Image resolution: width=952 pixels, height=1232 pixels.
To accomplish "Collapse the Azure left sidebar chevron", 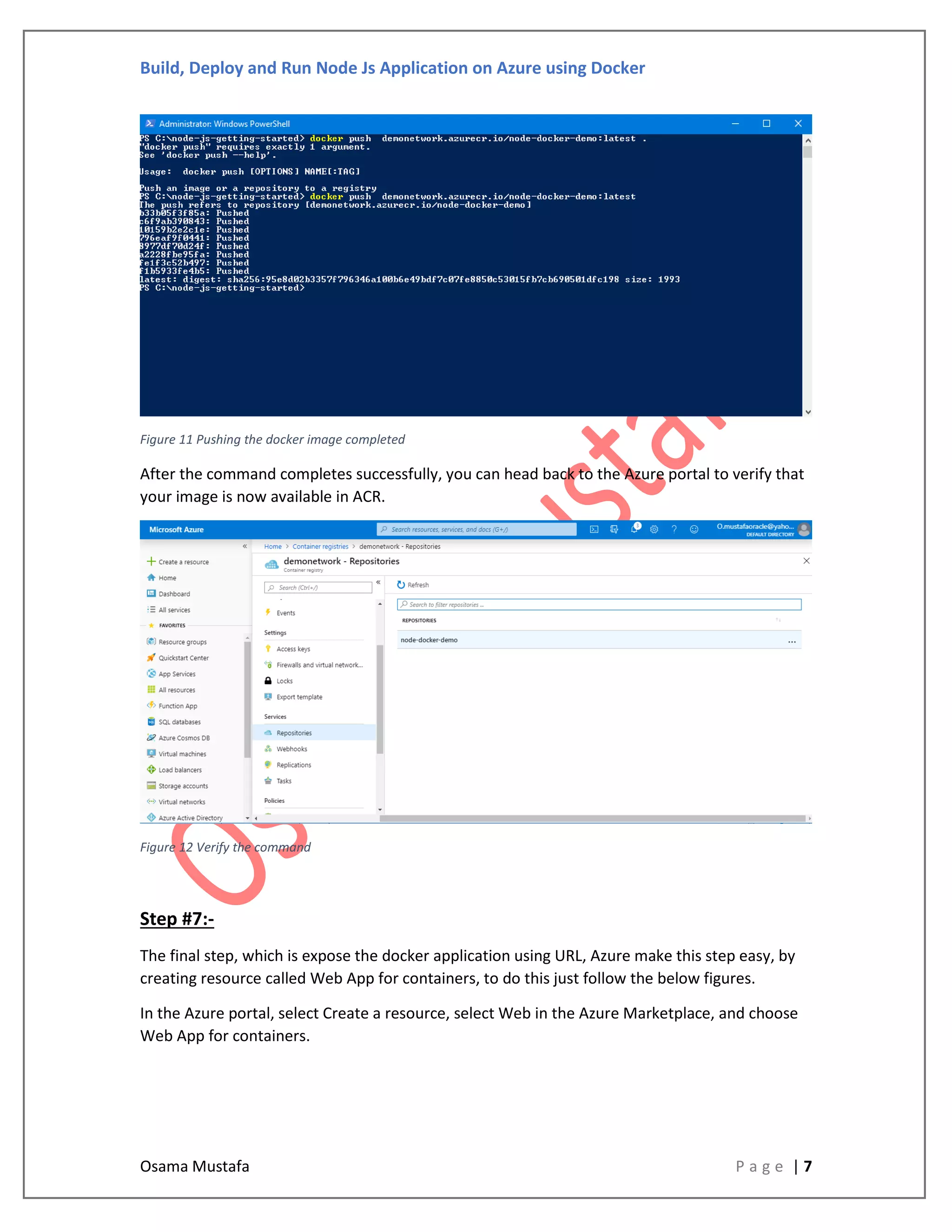I will (245, 546).
